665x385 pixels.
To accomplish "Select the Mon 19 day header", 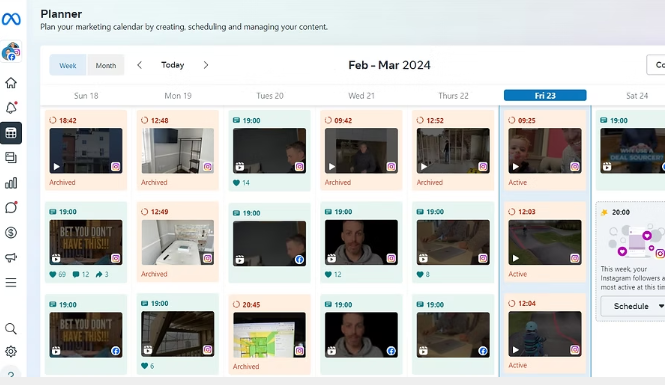I will coord(178,96).
